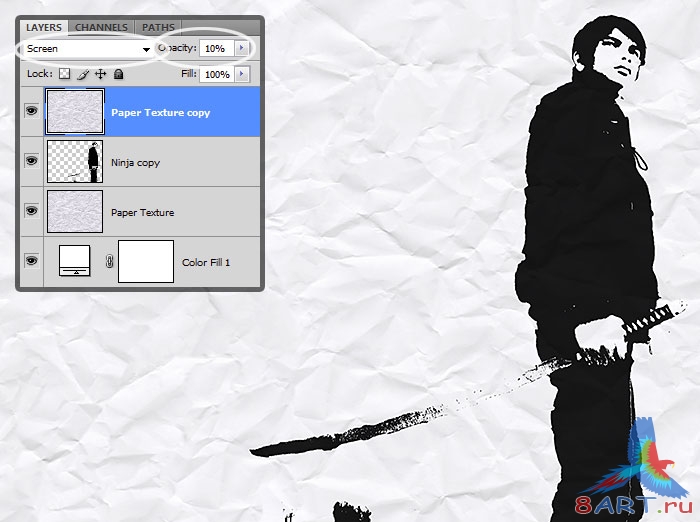Click the Fill 100% value field

pyautogui.click(x=217, y=74)
